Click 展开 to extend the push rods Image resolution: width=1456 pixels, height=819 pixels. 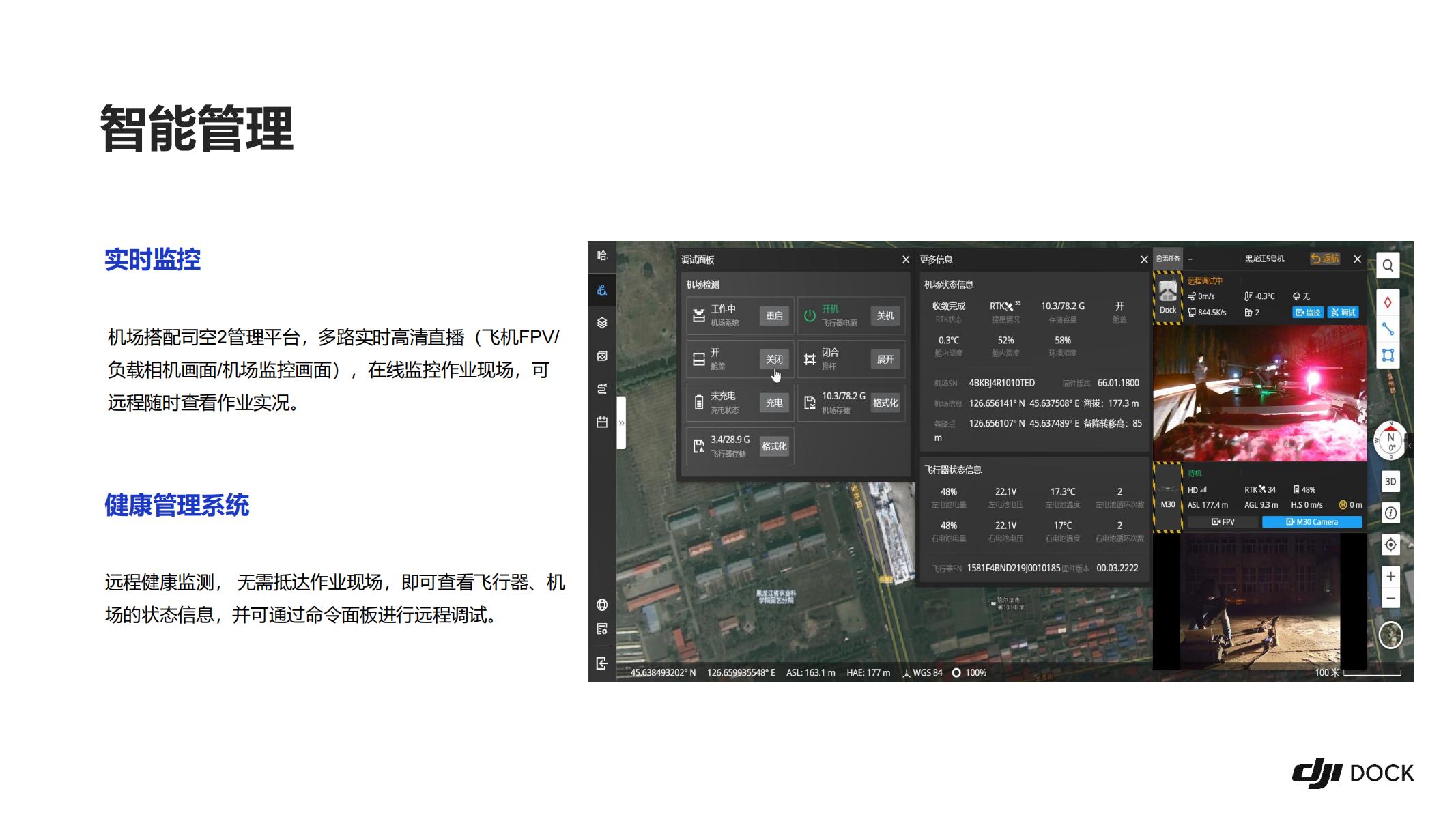(x=885, y=360)
